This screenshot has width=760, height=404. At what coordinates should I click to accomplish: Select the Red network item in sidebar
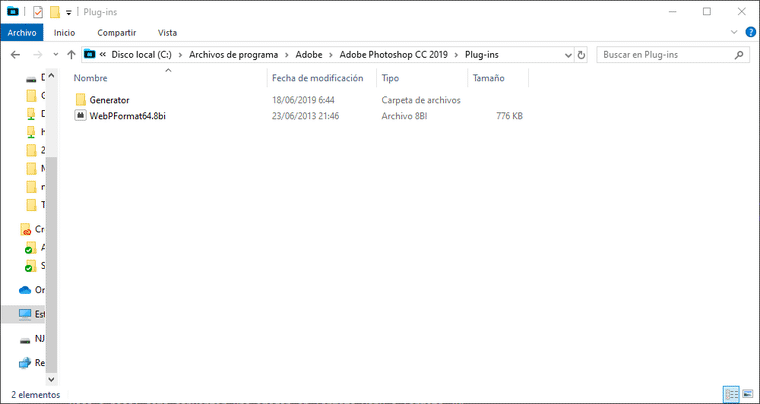[32, 363]
